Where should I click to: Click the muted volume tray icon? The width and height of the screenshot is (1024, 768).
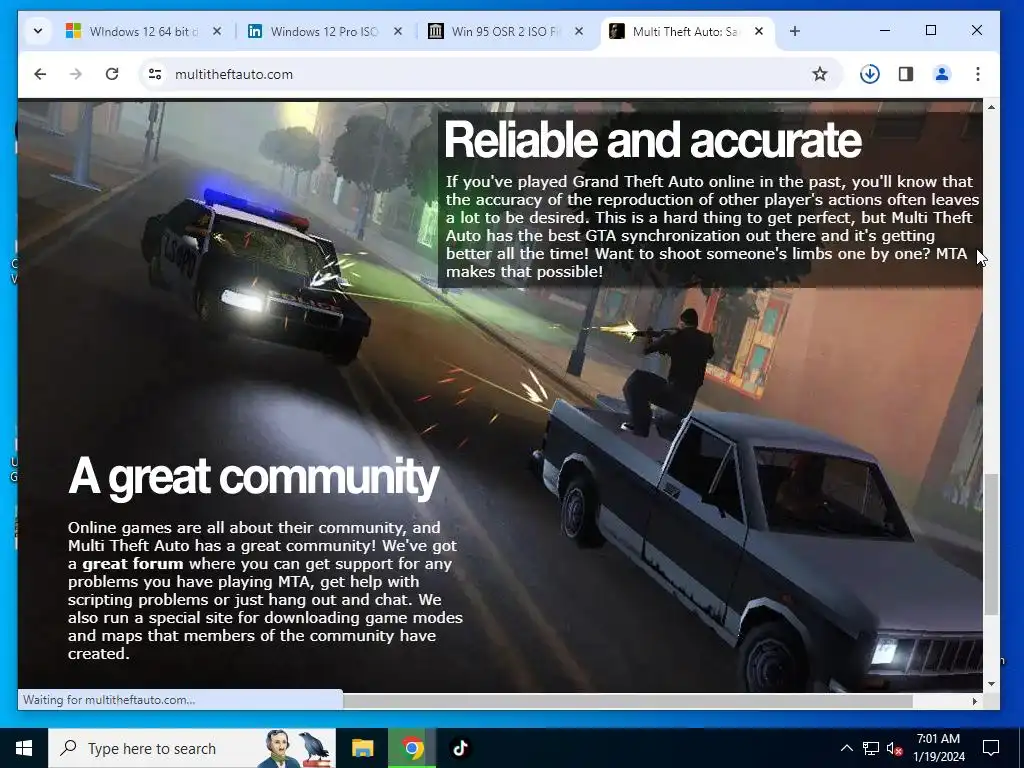click(894, 748)
